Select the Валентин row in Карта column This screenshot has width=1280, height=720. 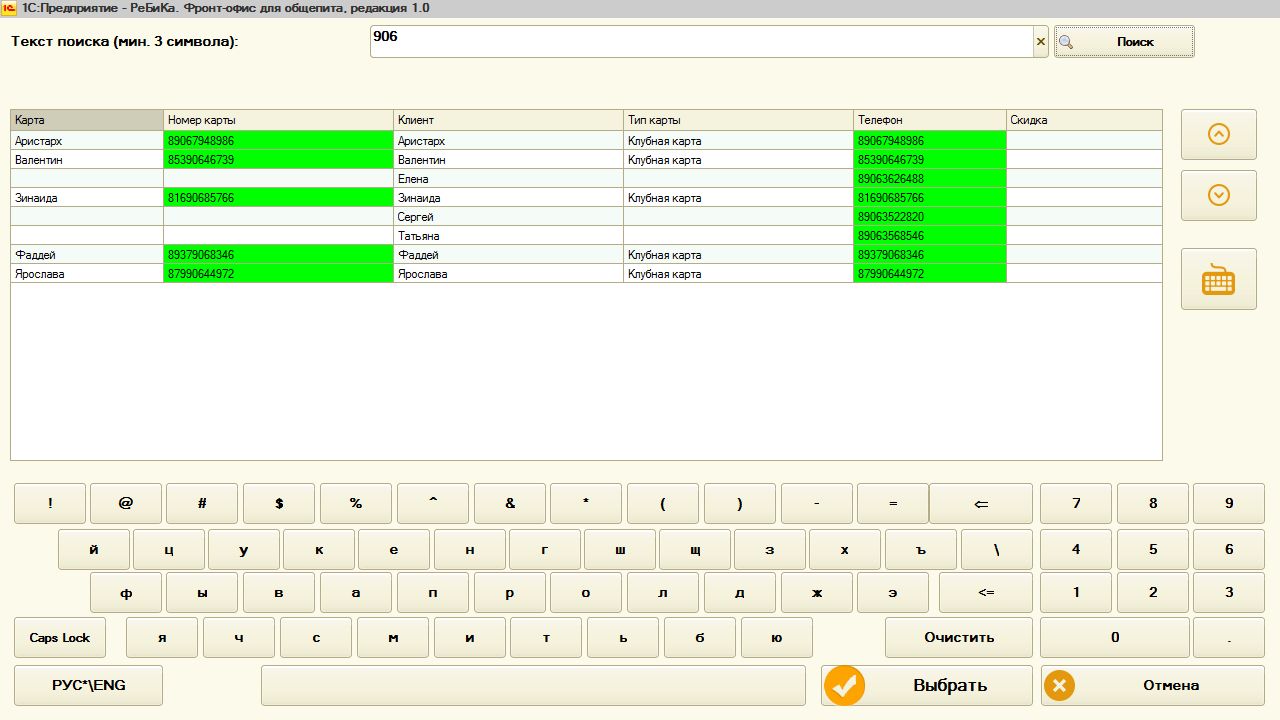pos(87,160)
